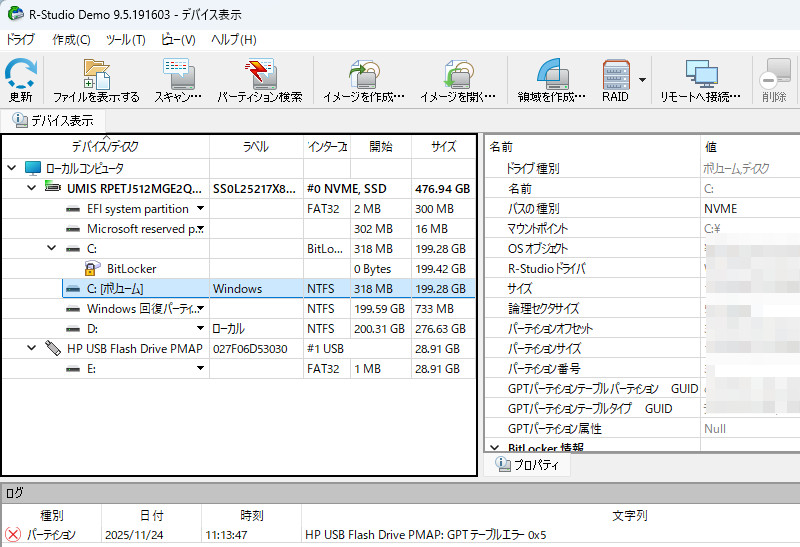The image size is (800, 547).
Task: Click the E: partition disk icon
Action: [73, 369]
